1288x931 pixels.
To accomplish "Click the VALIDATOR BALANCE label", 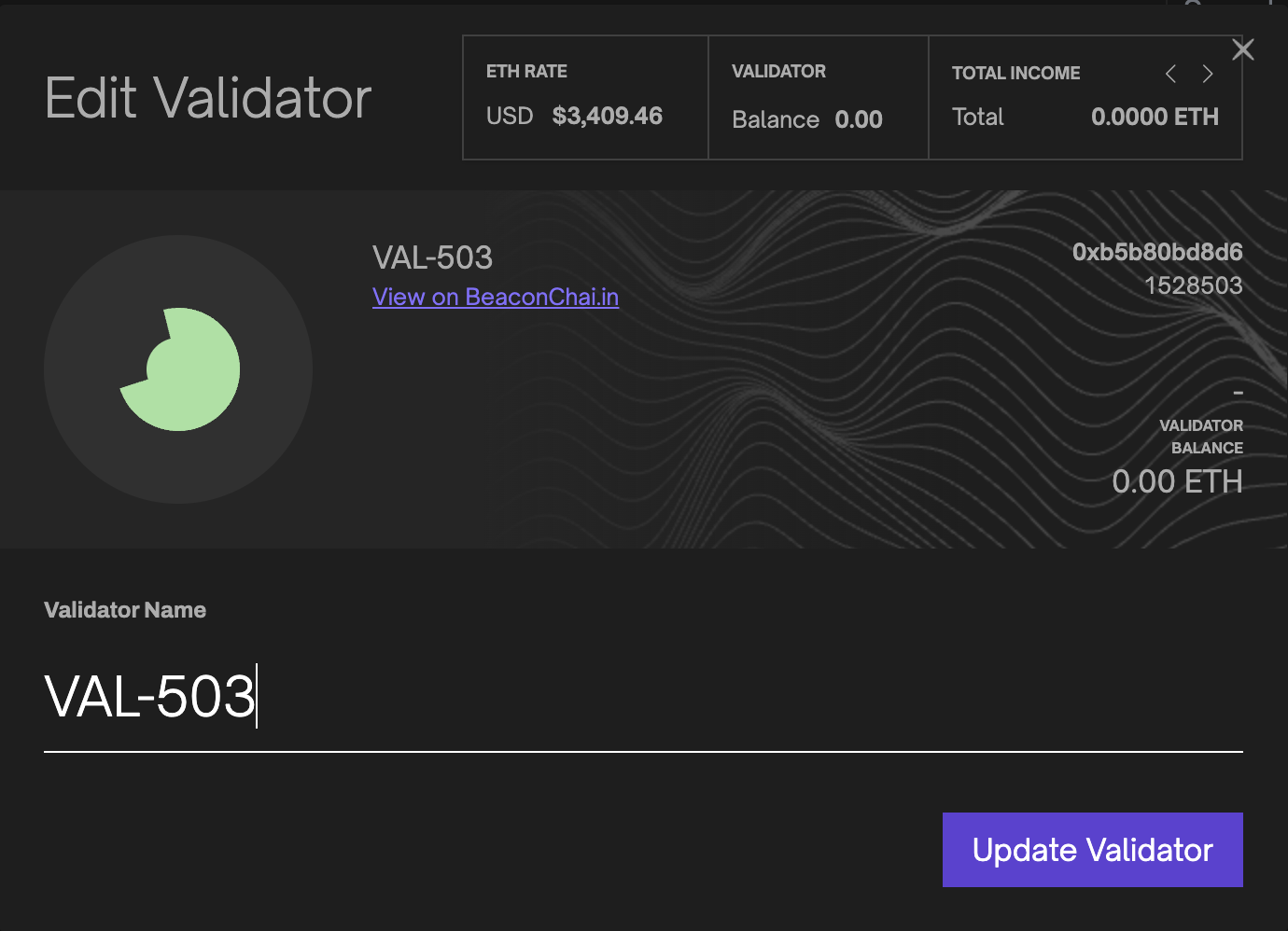I will pyautogui.click(x=1201, y=437).
